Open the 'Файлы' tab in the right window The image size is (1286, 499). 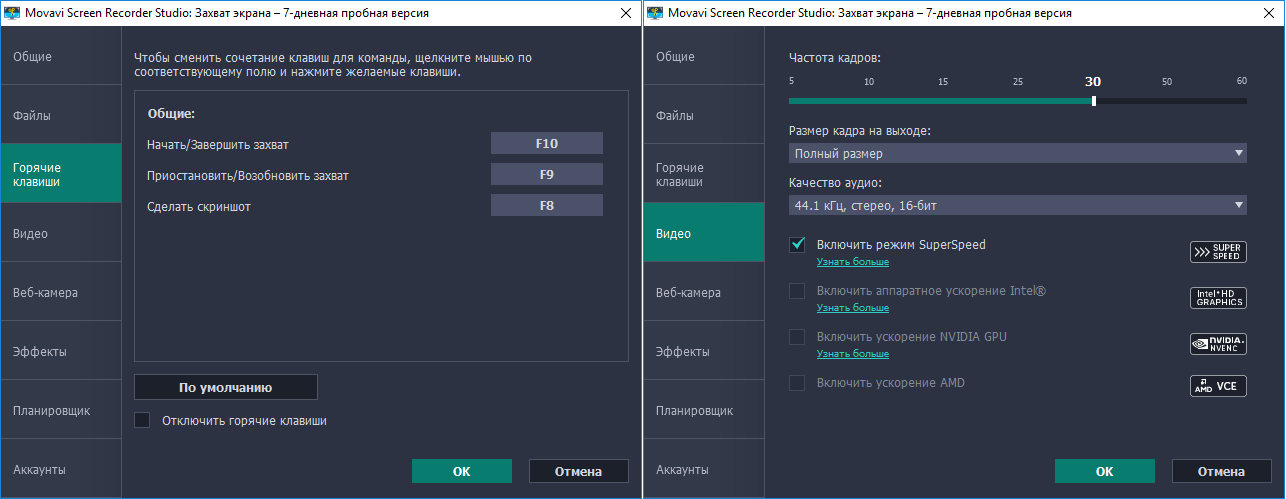click(704, 115)
